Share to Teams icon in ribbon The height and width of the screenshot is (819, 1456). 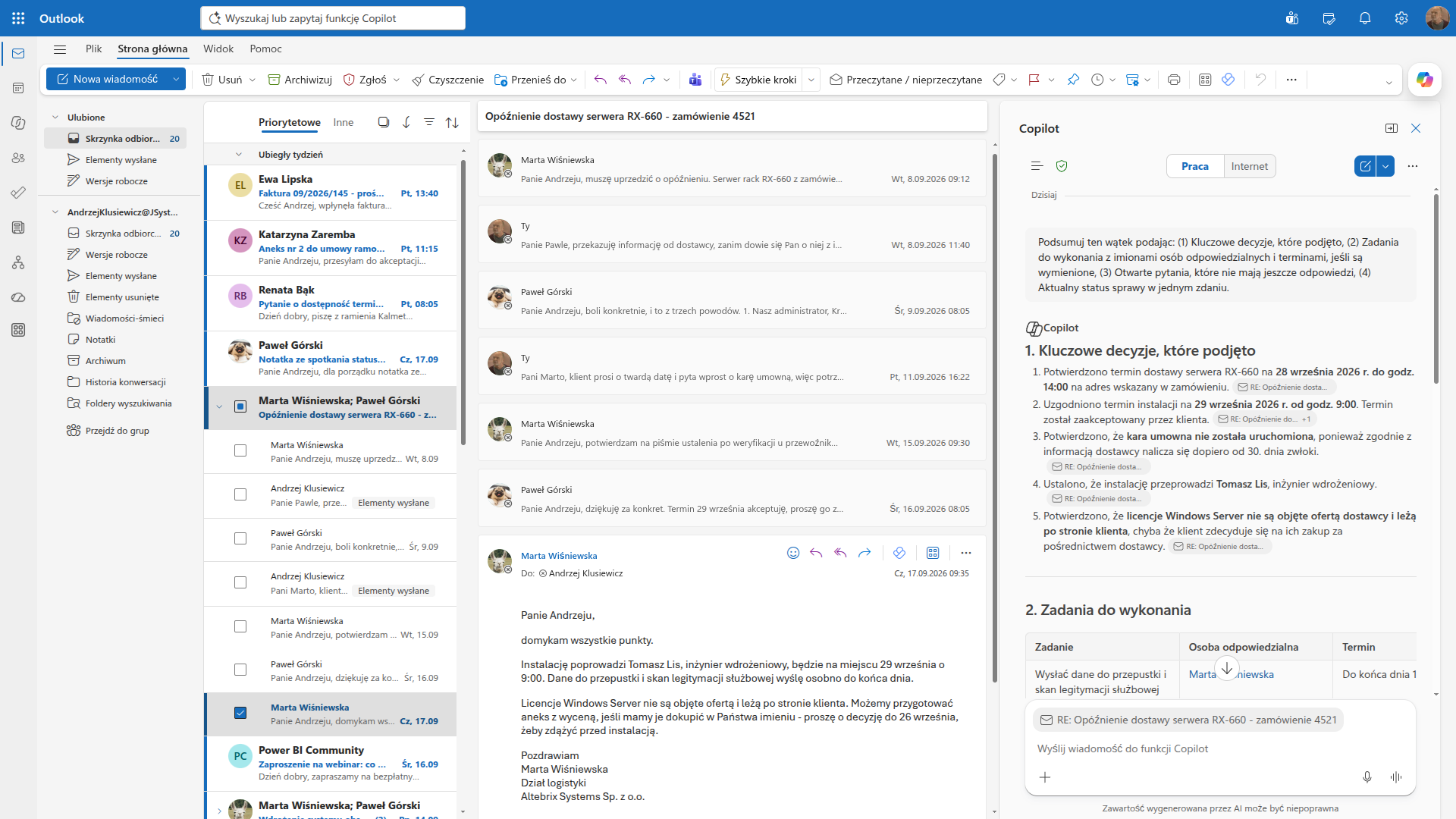[695, 80]
